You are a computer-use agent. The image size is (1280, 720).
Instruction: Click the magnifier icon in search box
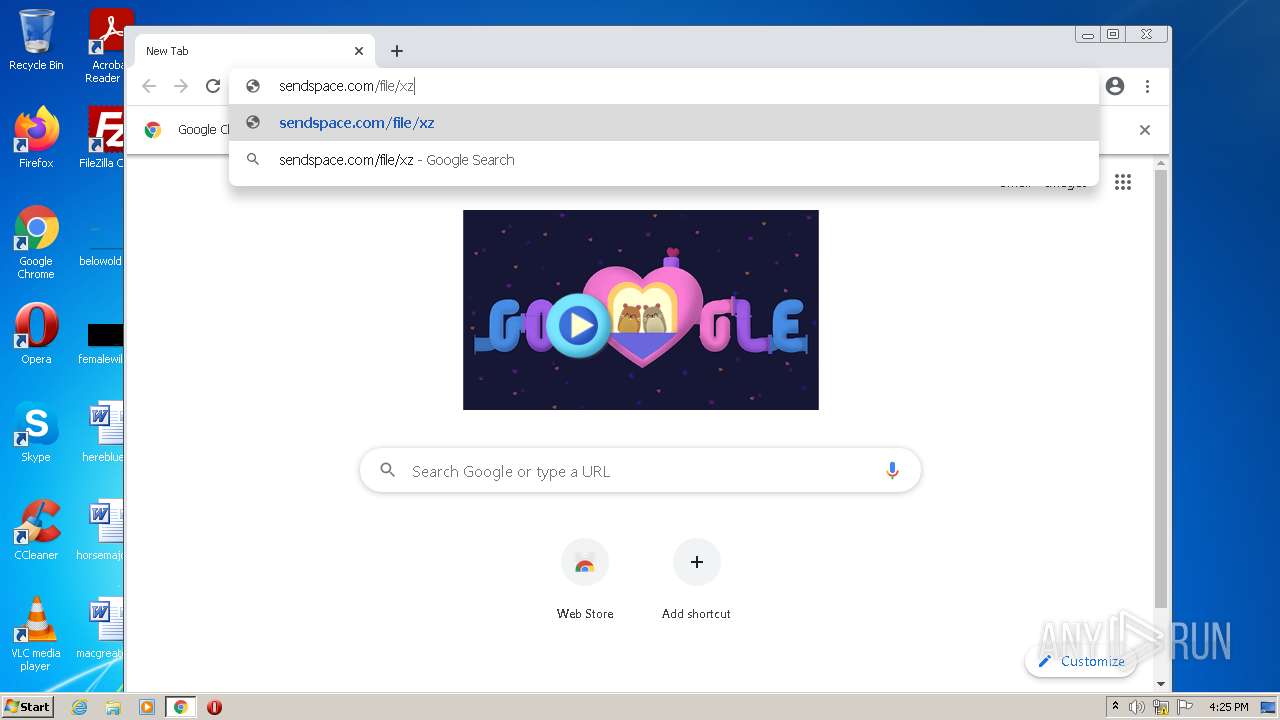click(388, 470)
